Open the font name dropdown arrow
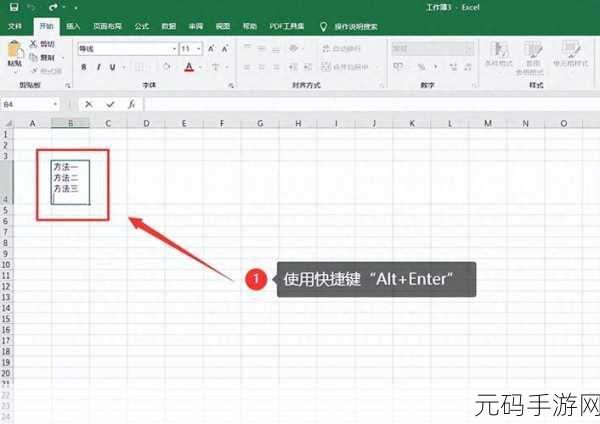The width and height of the screenshot is (600, 424). point(174,49)
